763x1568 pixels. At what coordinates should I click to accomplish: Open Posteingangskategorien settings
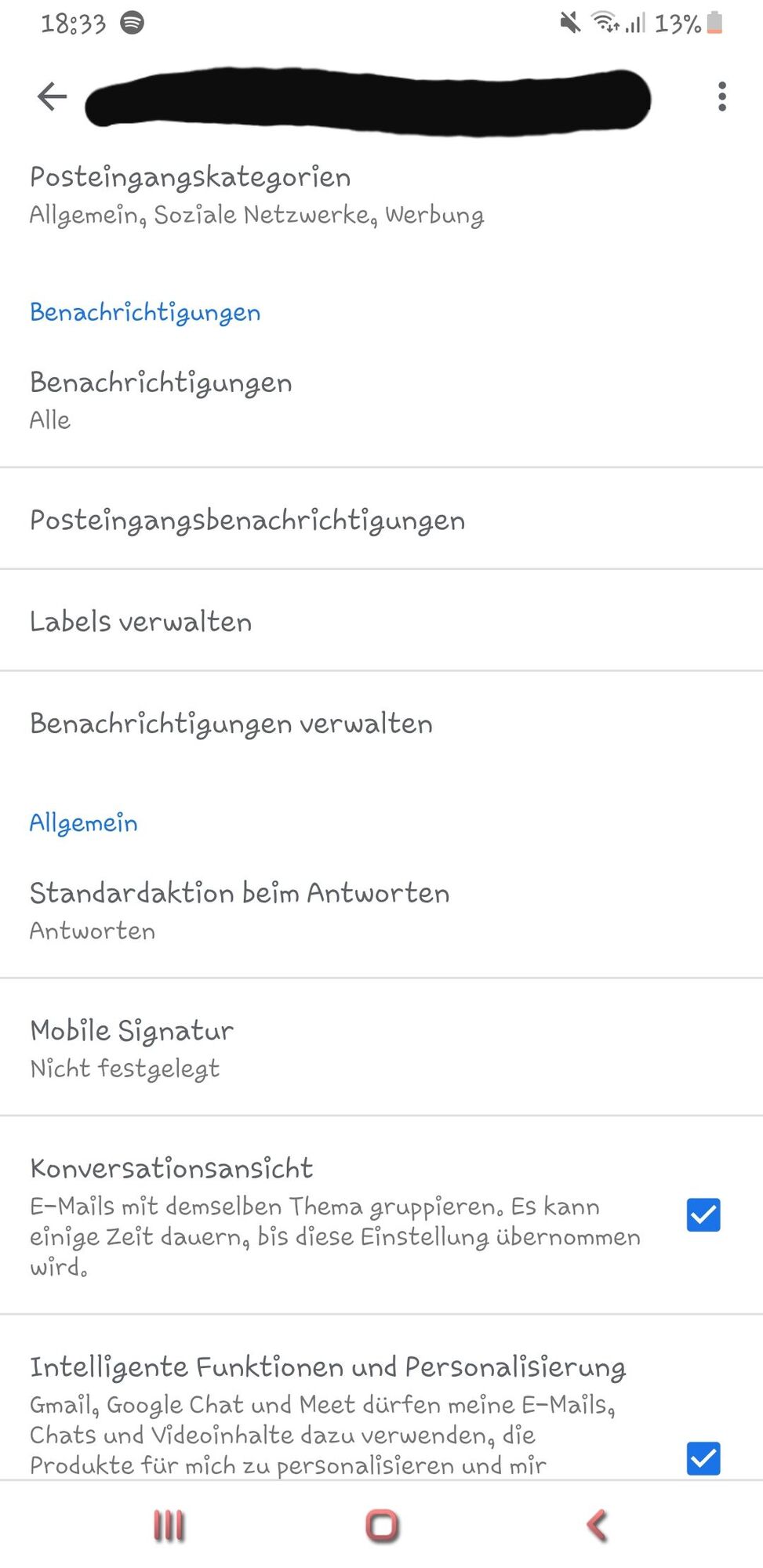click(x=381, y=195)
